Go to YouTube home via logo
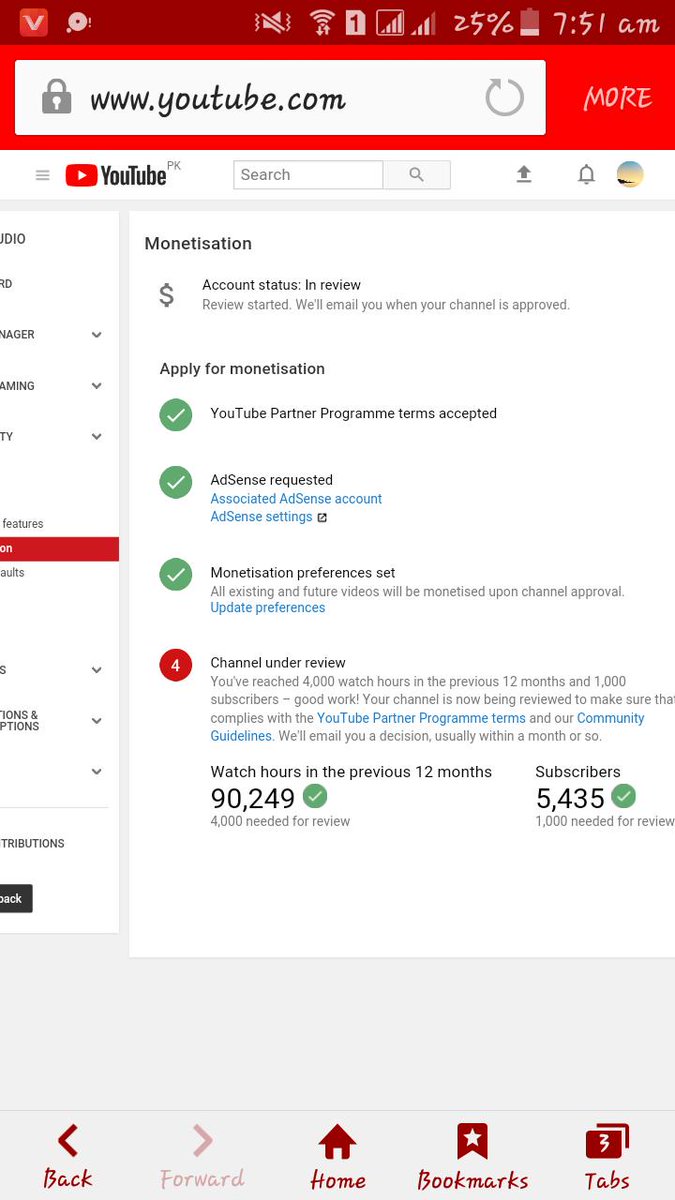The image size is (675, 1200). (116, 175)
